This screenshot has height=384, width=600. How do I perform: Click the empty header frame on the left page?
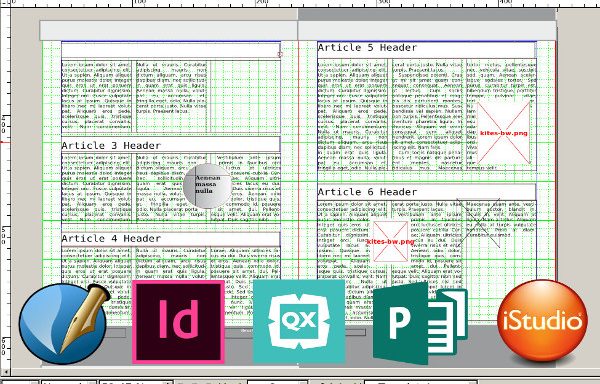pos(171,50)
